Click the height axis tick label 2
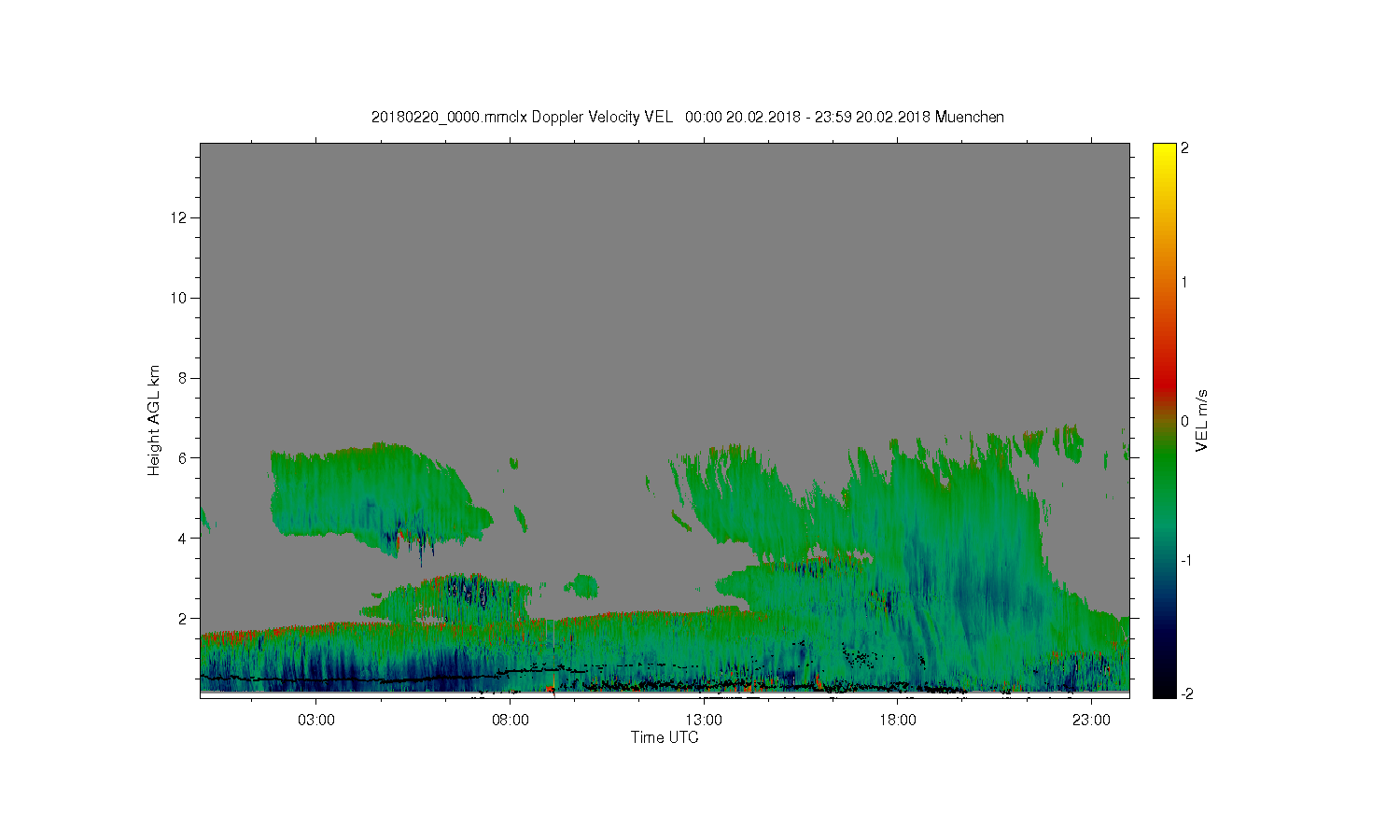Viewport: 1400px width, 840px height. point(184,618)
